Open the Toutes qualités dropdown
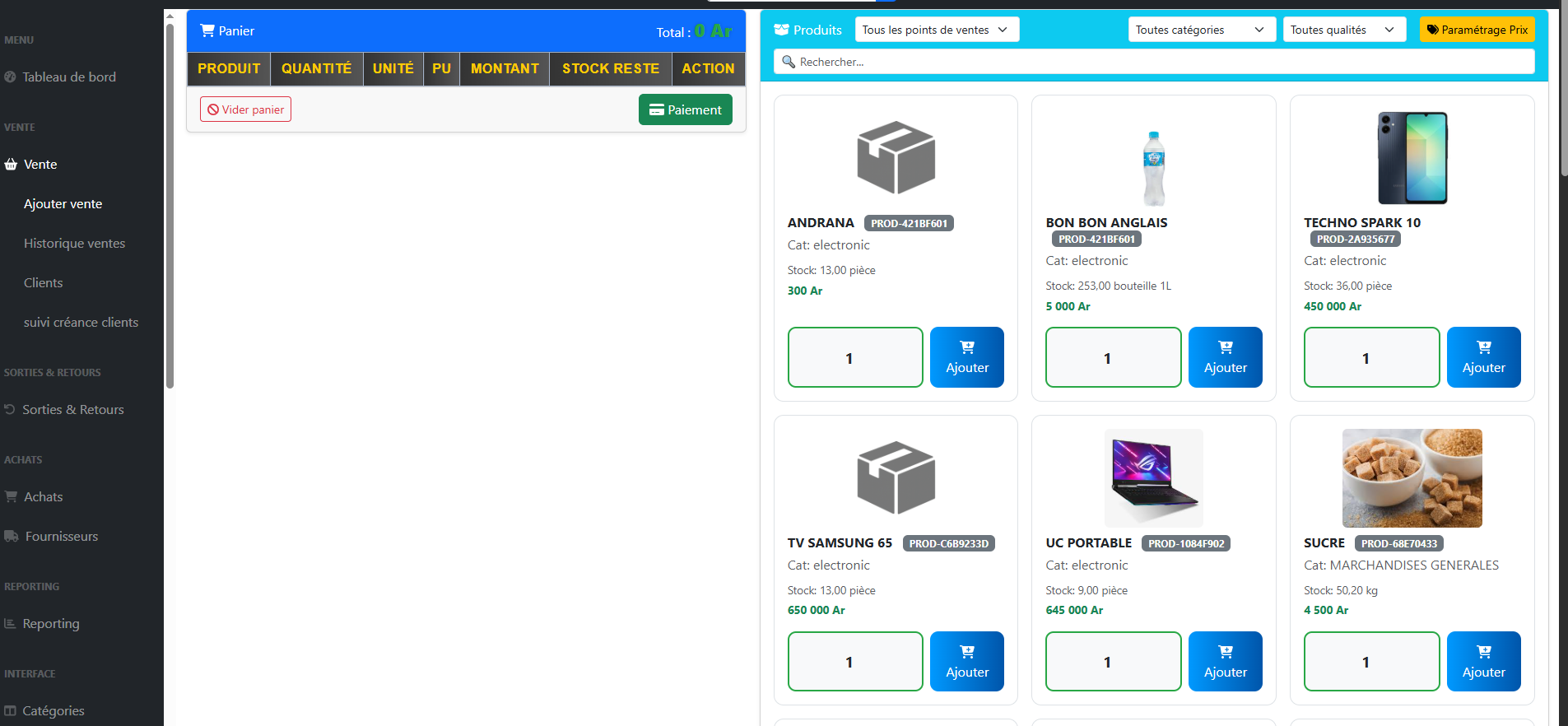 tap(1343, 30)
